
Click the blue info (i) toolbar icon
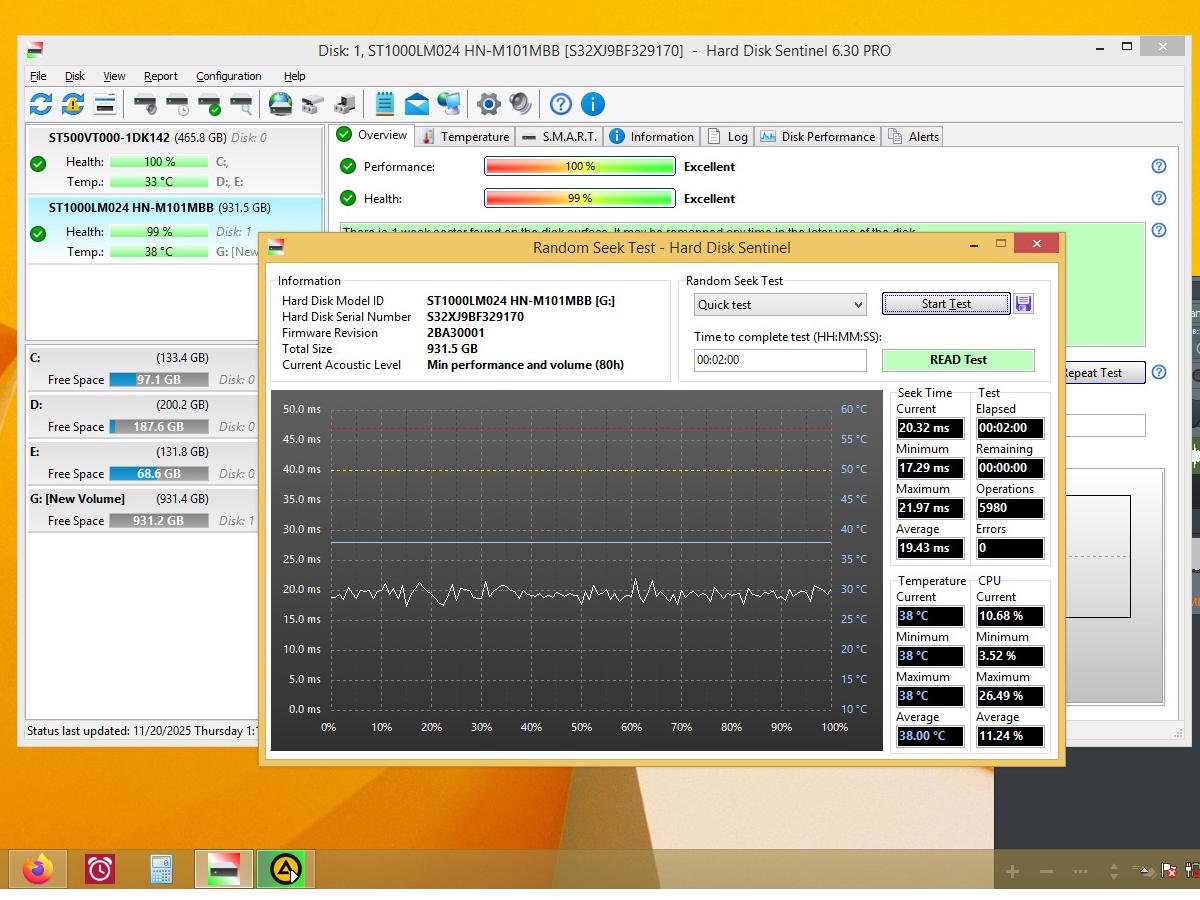(592, 104)
